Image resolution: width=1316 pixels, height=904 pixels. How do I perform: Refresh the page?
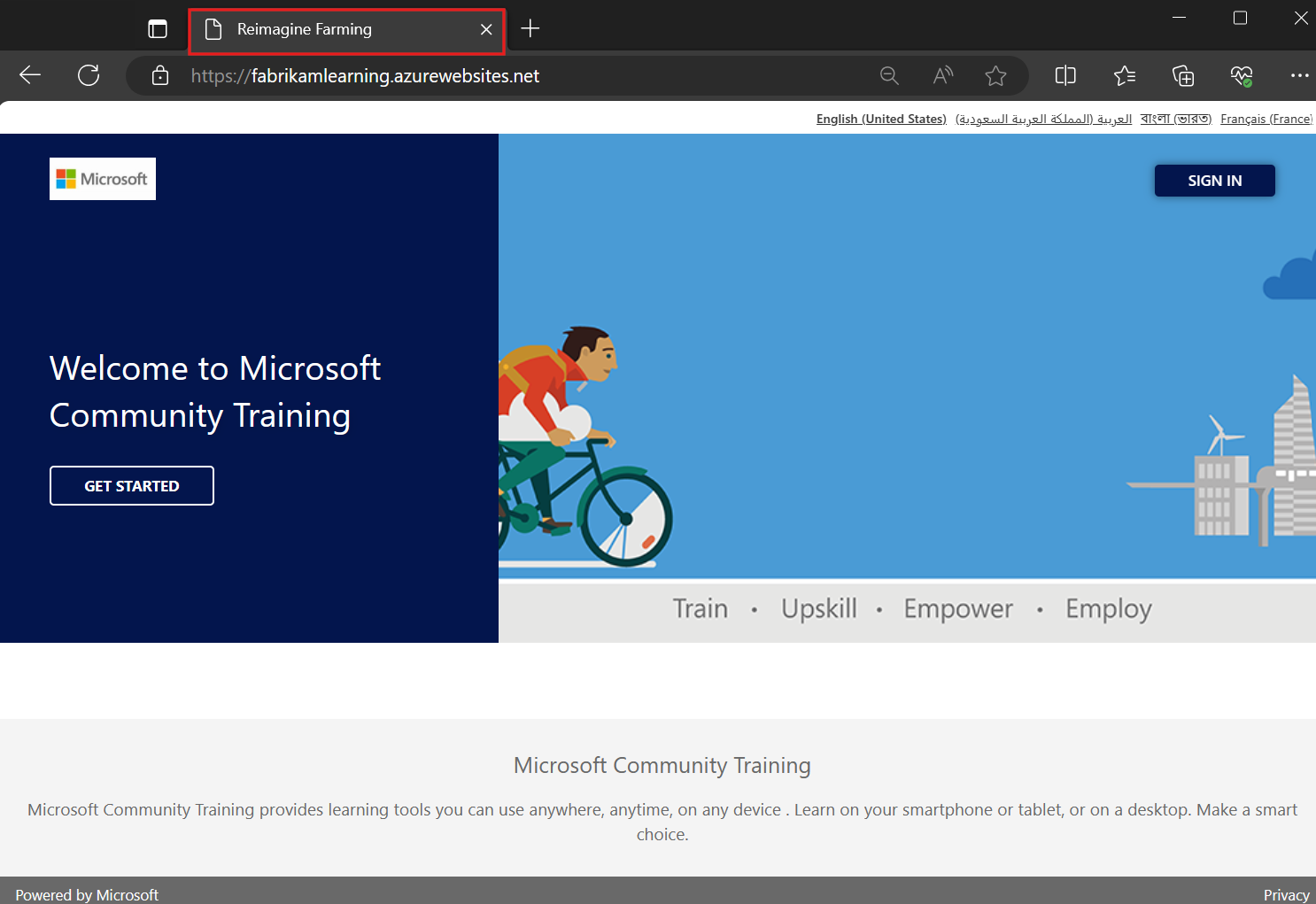click(89, 75)
